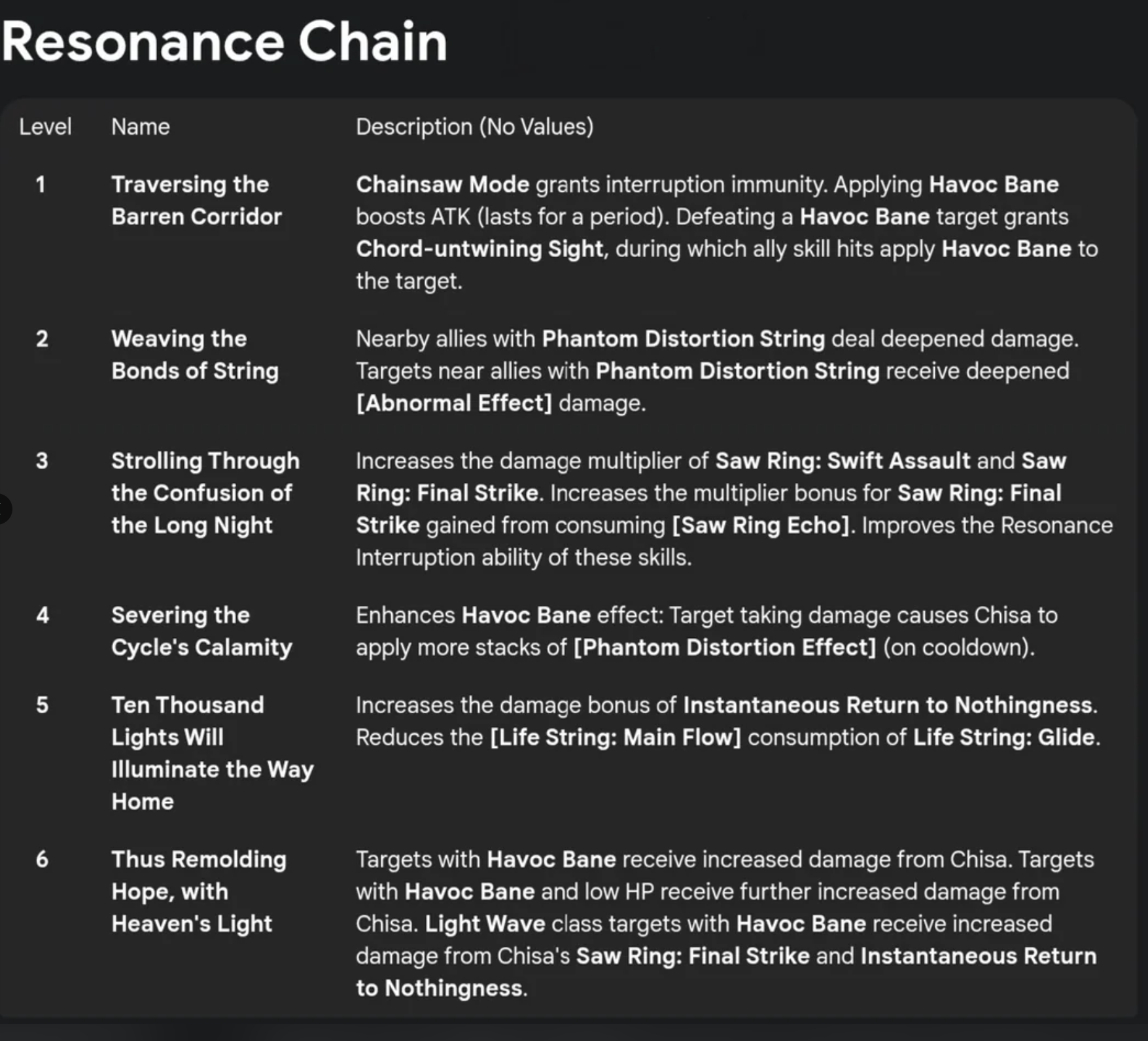Click the Name column header

[x=140, y=126]
